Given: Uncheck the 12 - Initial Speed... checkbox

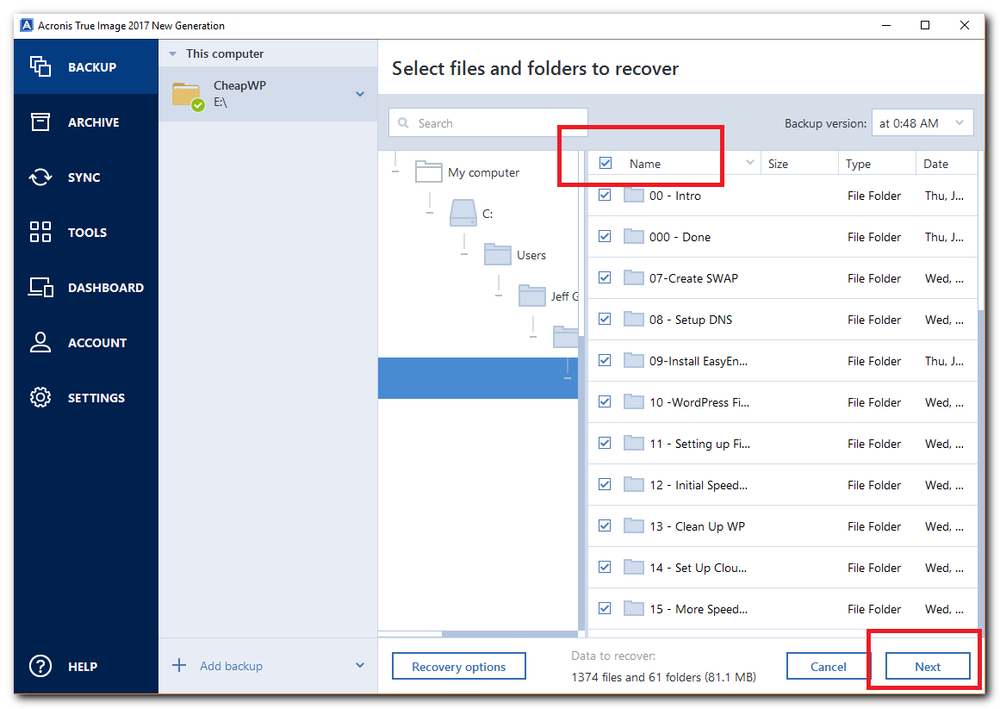Looking at the screenshot, I should click(605, 485).
